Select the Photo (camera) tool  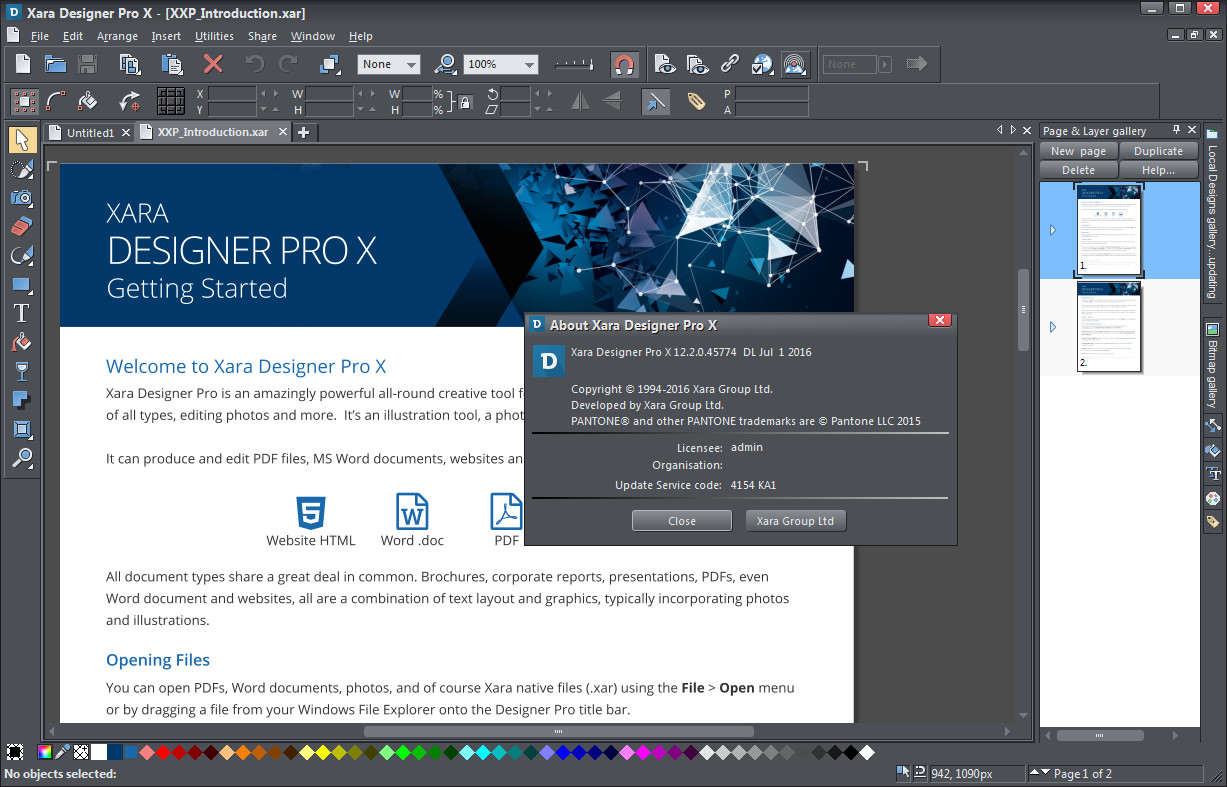click(x=21, y=197)
